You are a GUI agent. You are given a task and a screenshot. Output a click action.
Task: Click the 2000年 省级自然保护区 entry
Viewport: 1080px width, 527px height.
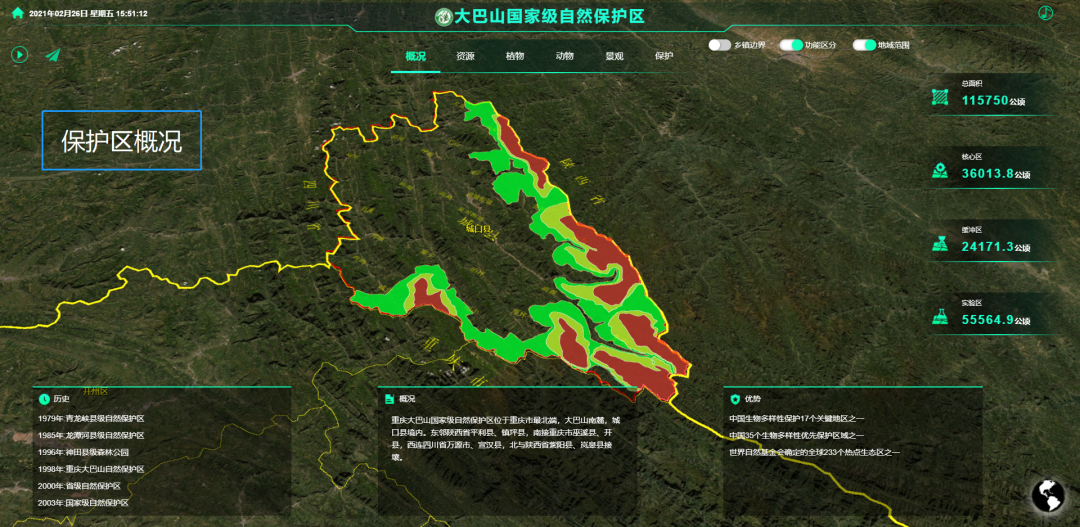click(x=79, y=486)
